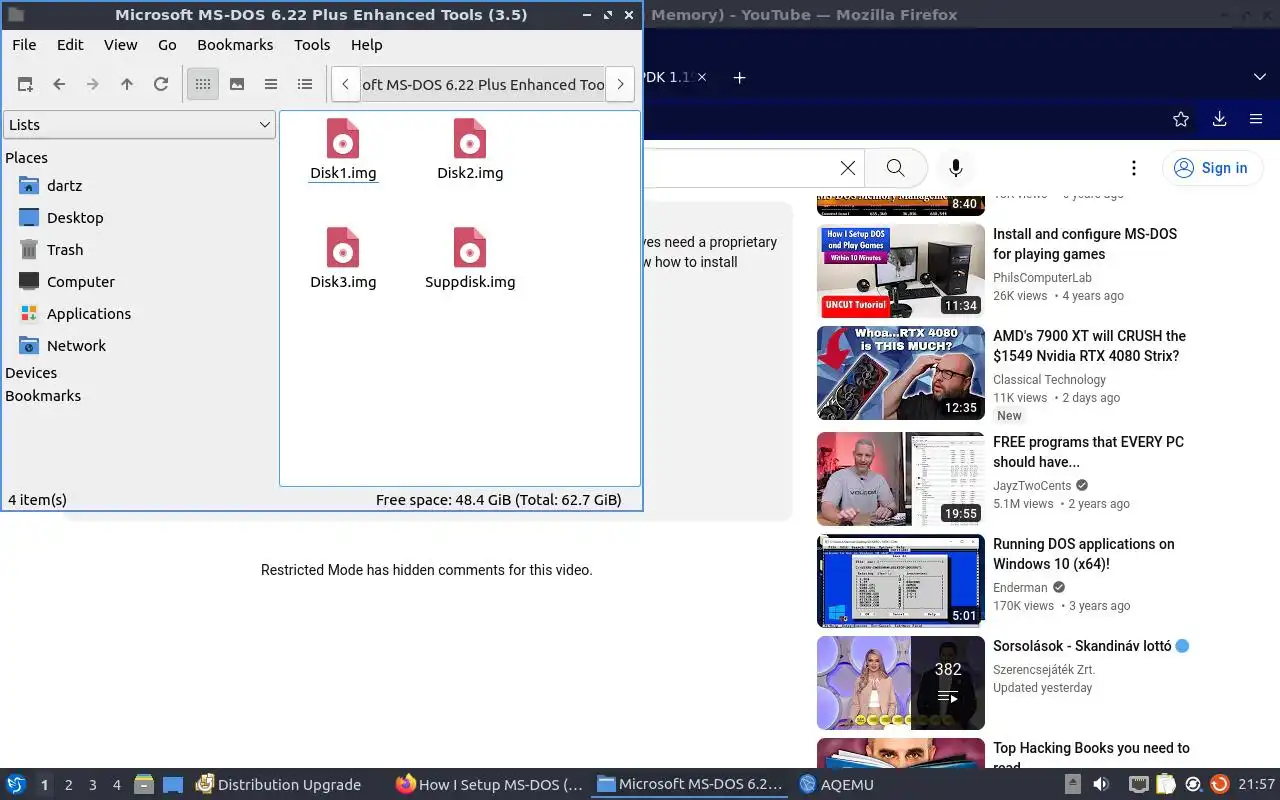
Task: Open YouTube settings three-dot menu
Action: pyautogui.click(x=1133, y=168)
